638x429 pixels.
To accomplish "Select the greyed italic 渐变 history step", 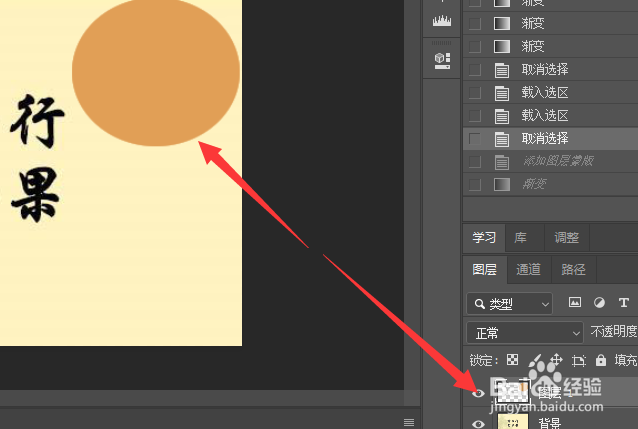I will coord(551,184).
